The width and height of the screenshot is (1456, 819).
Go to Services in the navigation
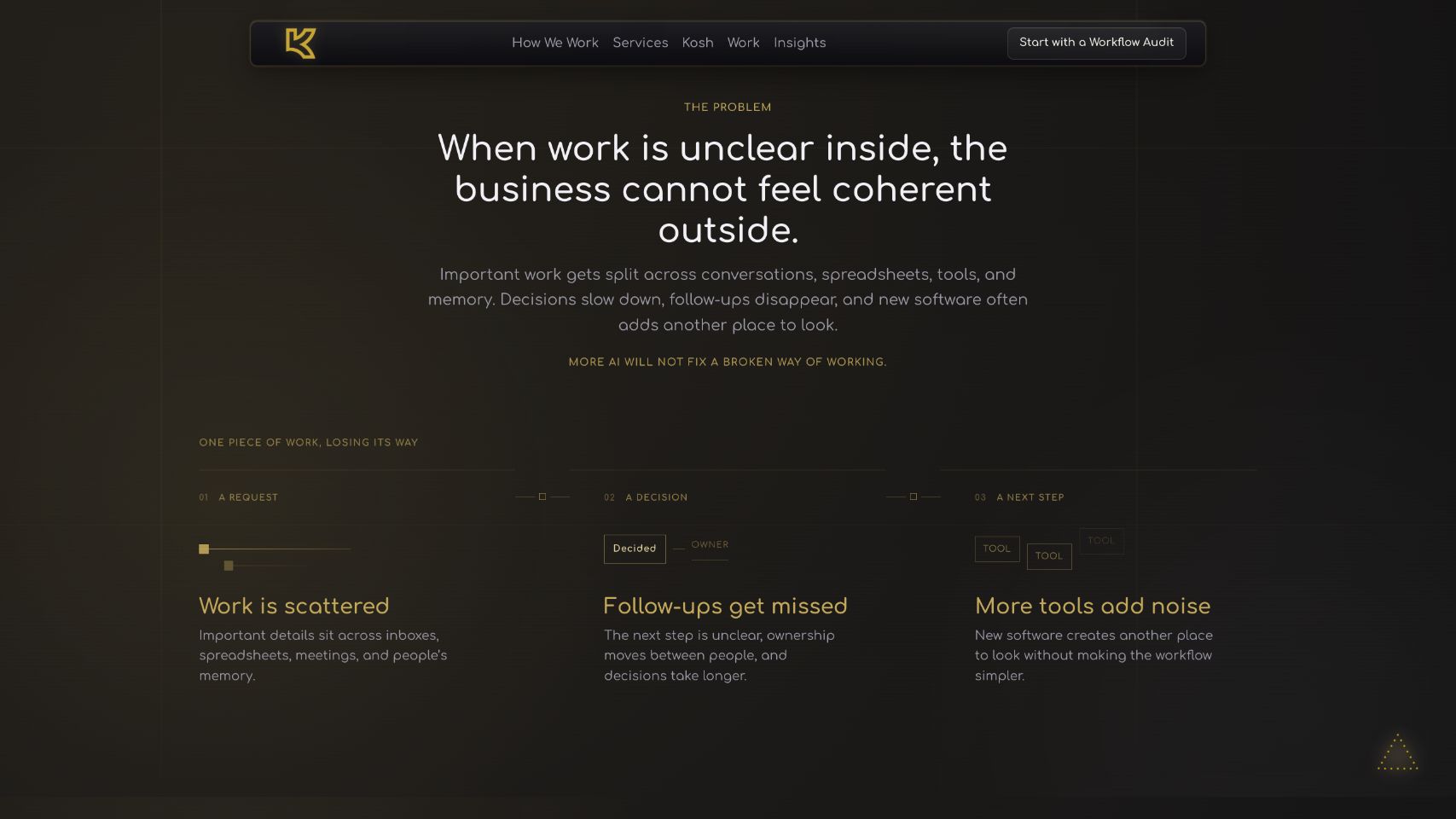[641, 43]
